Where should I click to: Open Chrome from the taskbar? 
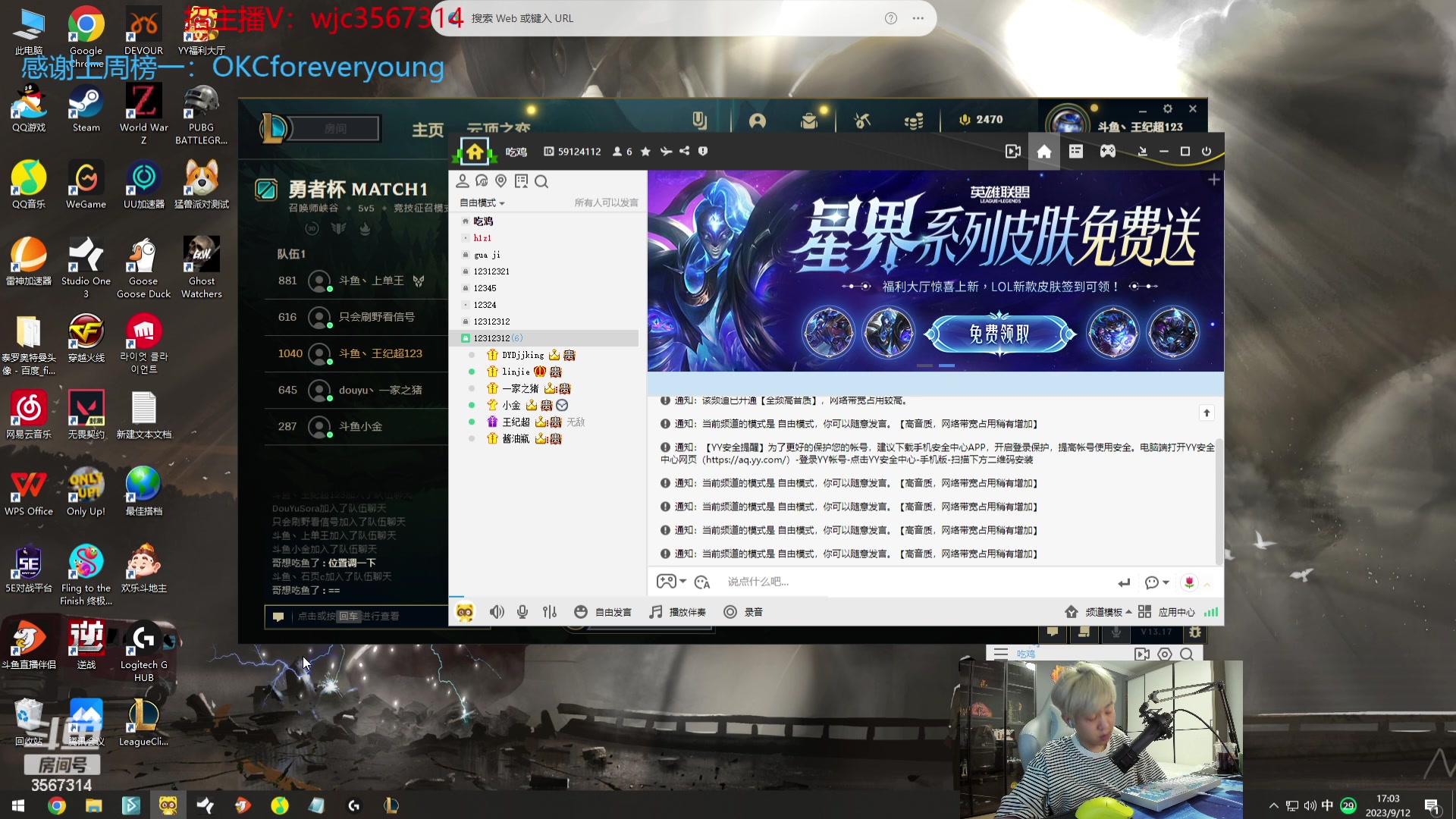point(57,805)
